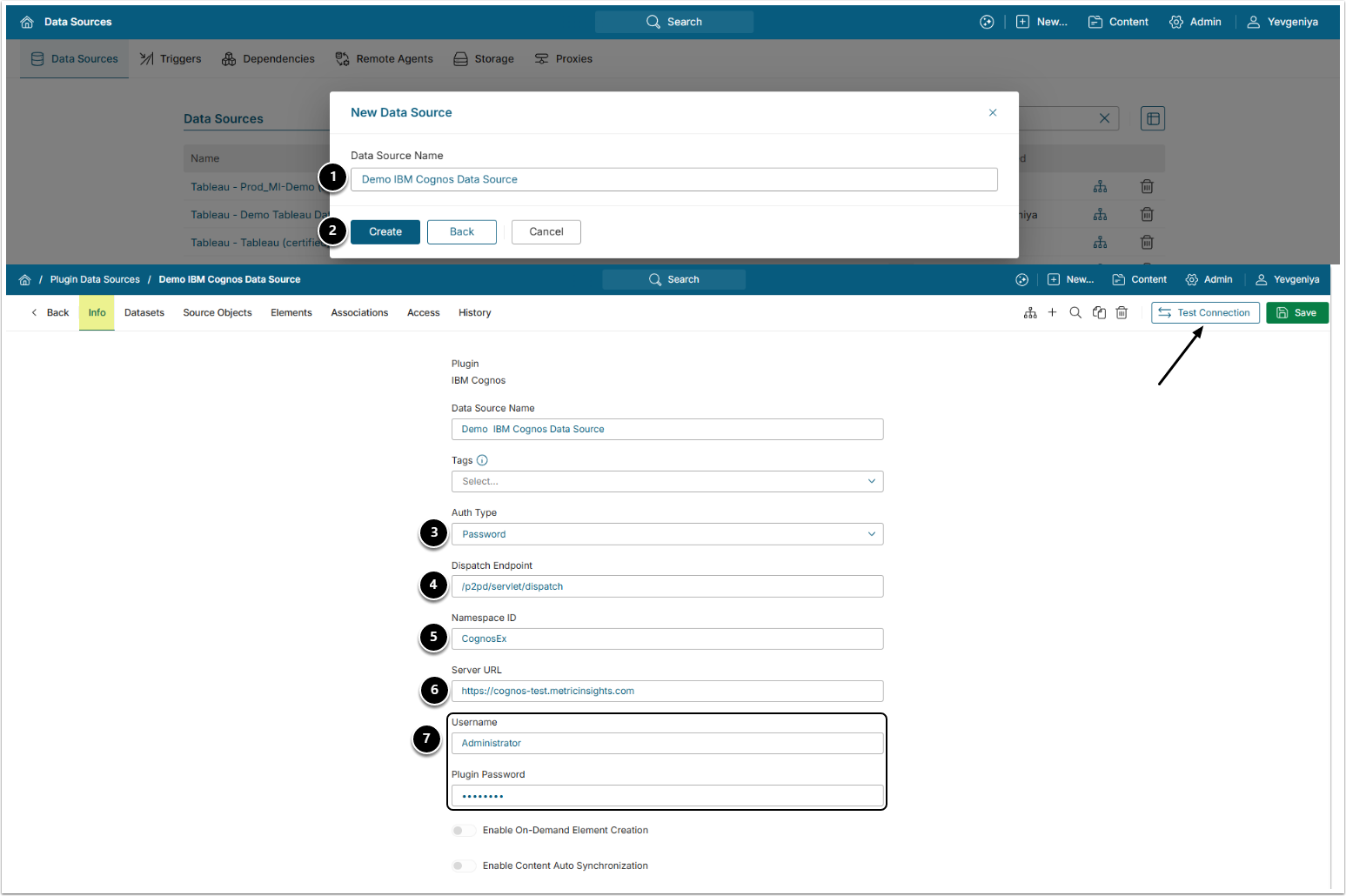1346x896 pixels.
Task: Switch to the Triggers tab
Action: tap(171, 59)
